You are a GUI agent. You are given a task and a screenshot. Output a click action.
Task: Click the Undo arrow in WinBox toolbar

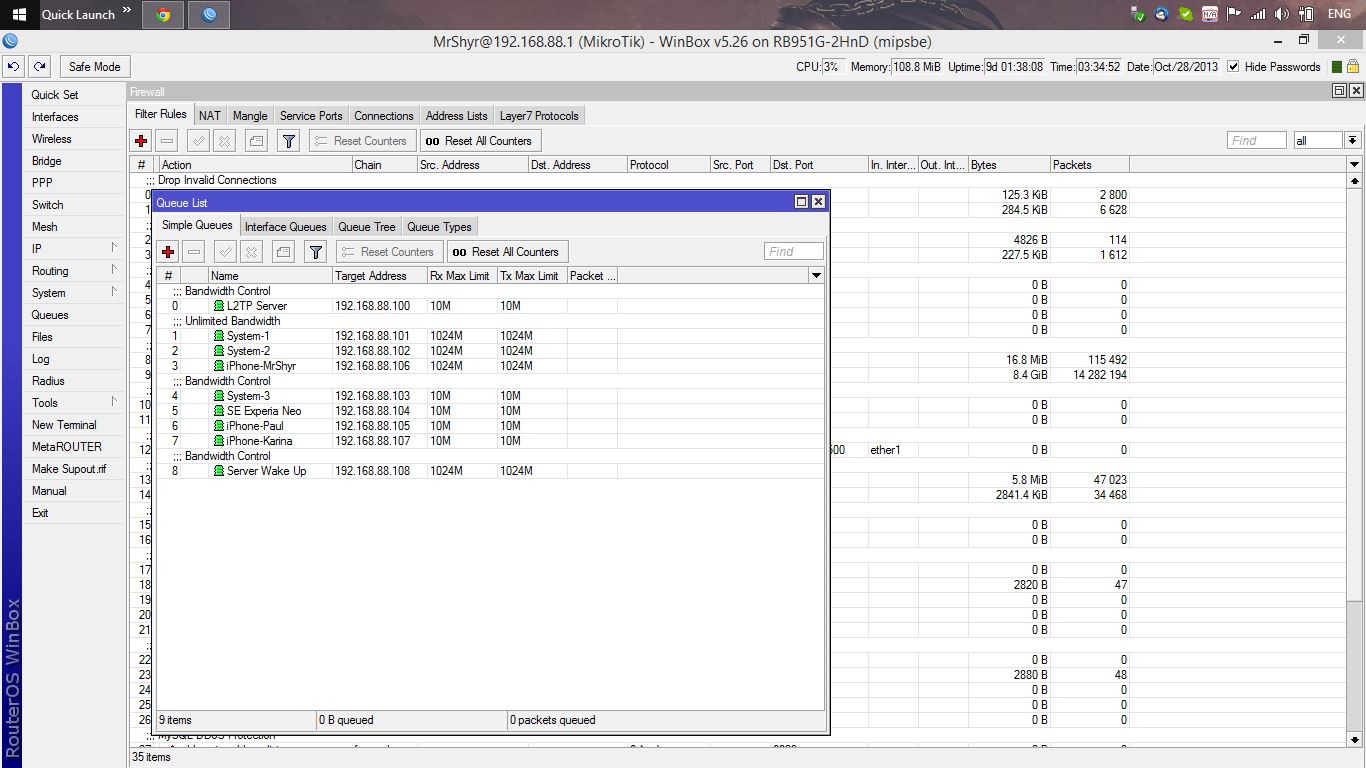[x=13, y=67]
